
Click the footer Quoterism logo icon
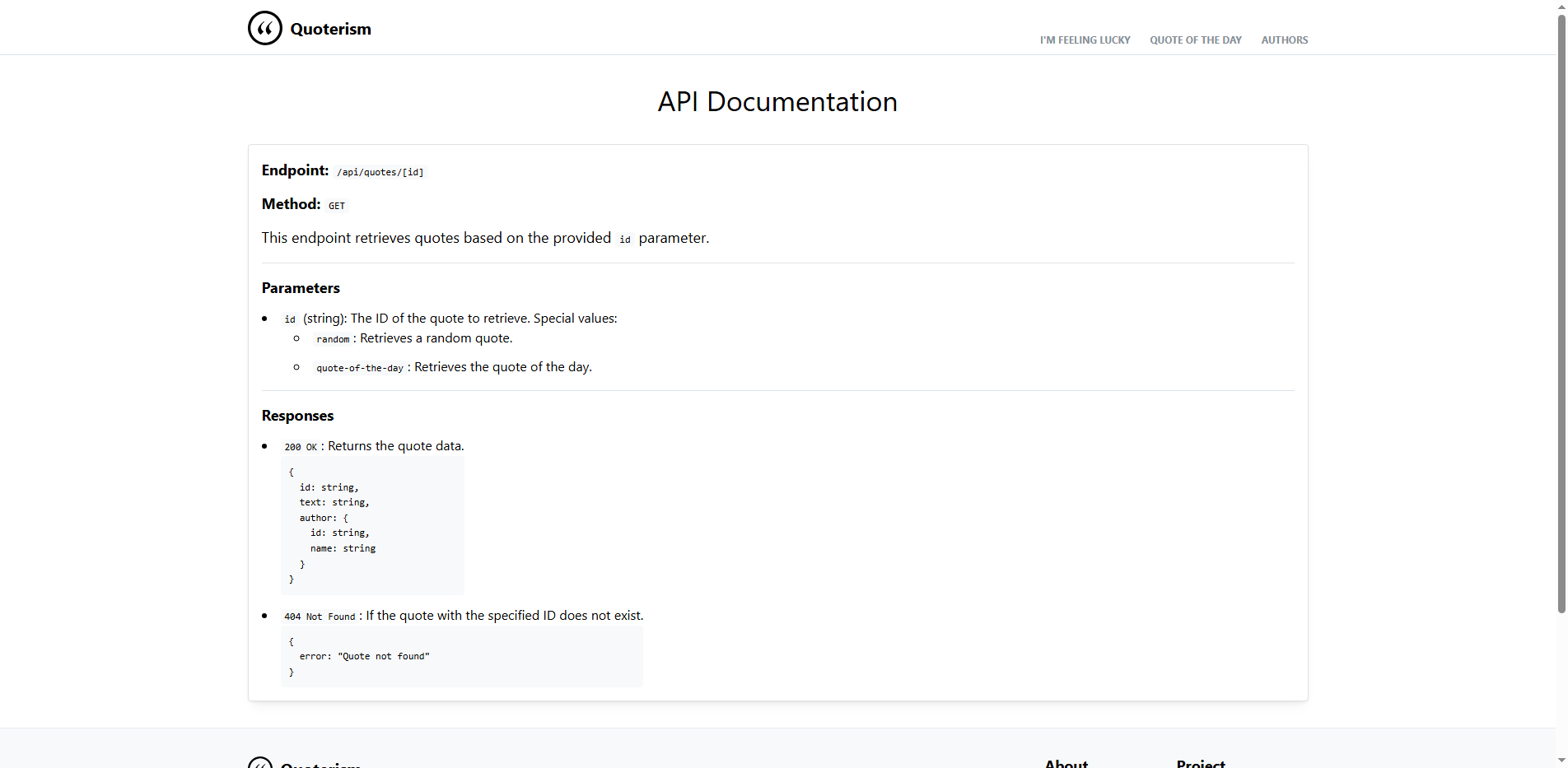(x=262, y=764)
